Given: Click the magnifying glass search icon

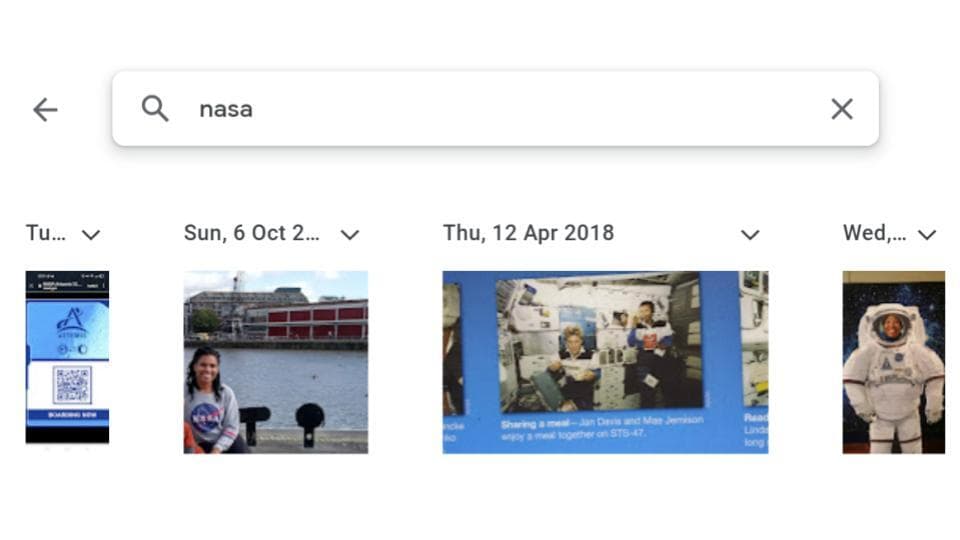Looking at the screenshot, I should [x=155, y=109].
